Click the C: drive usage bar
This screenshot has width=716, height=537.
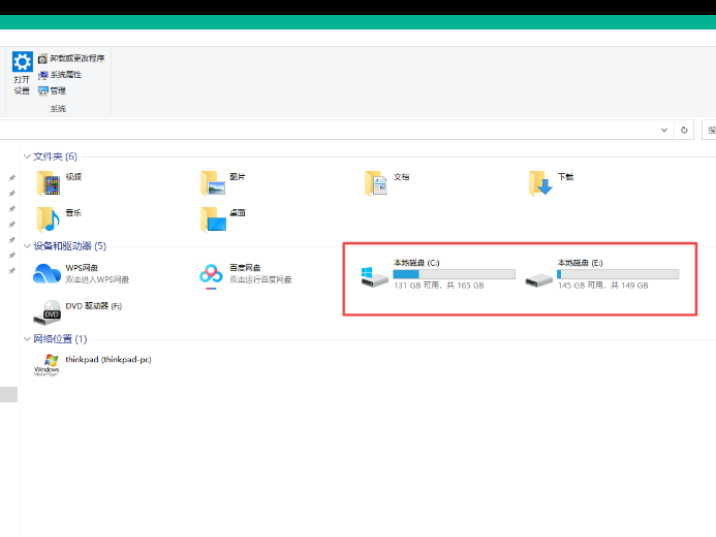tap(454, 274)
